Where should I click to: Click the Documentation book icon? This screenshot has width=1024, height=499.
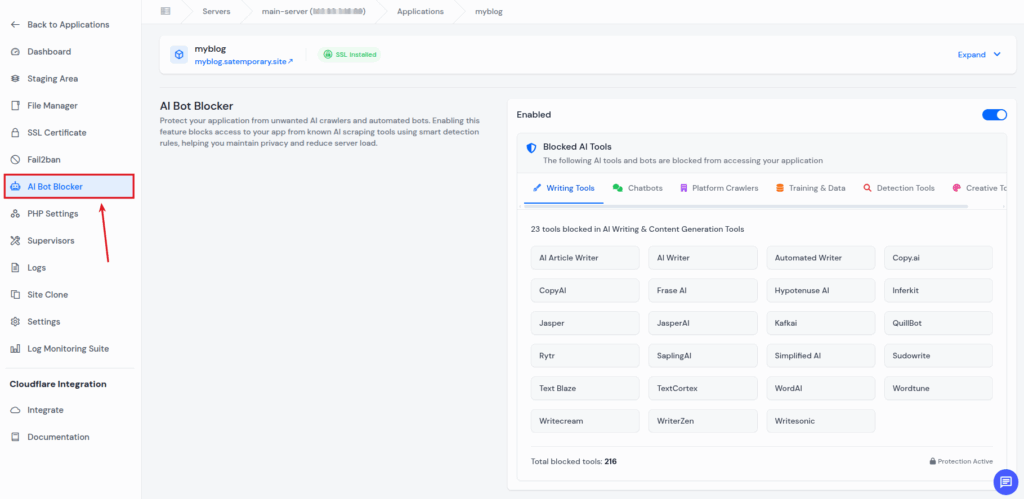coord(16,437)
